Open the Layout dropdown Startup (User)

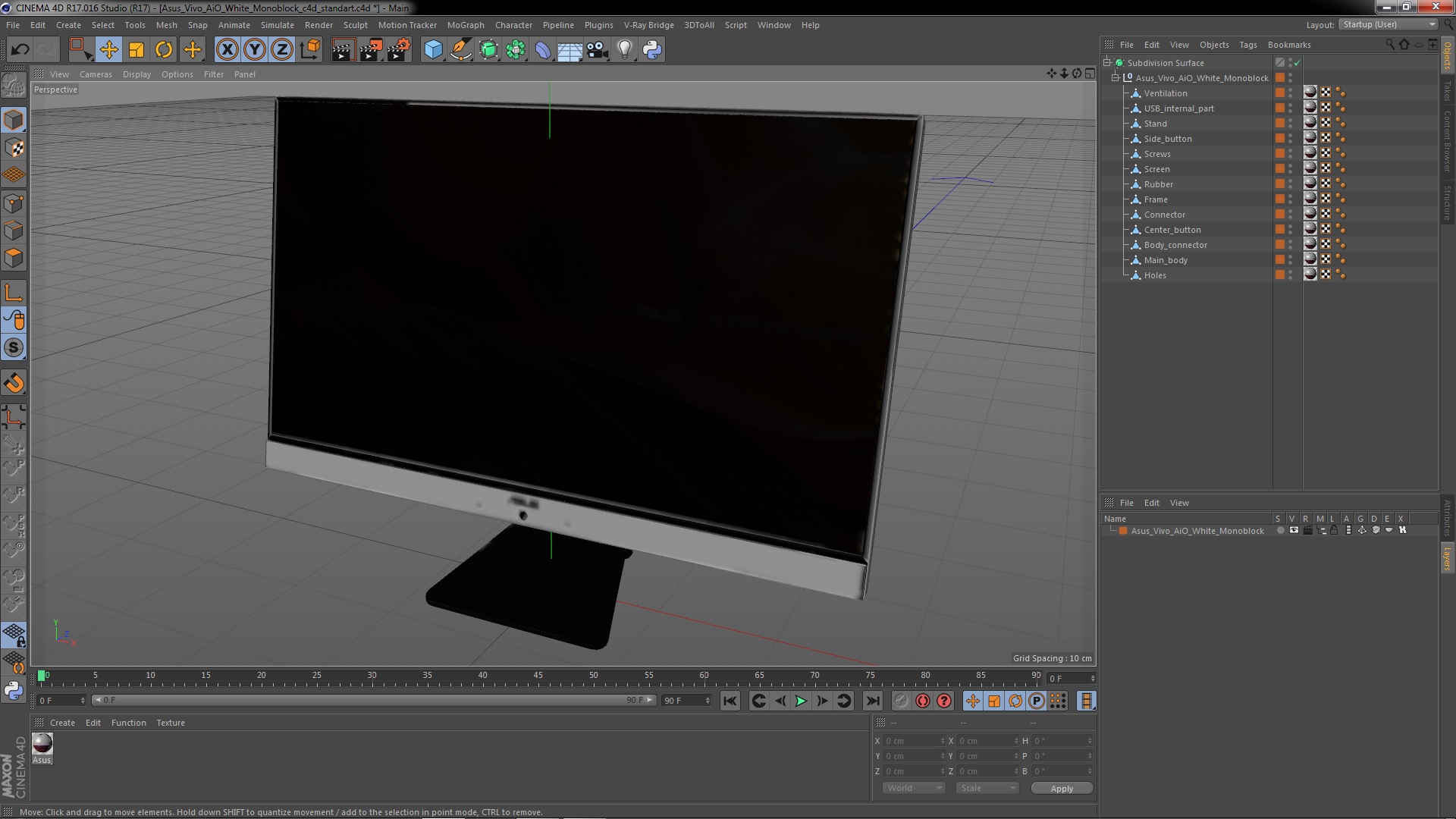coord(1389,24)
